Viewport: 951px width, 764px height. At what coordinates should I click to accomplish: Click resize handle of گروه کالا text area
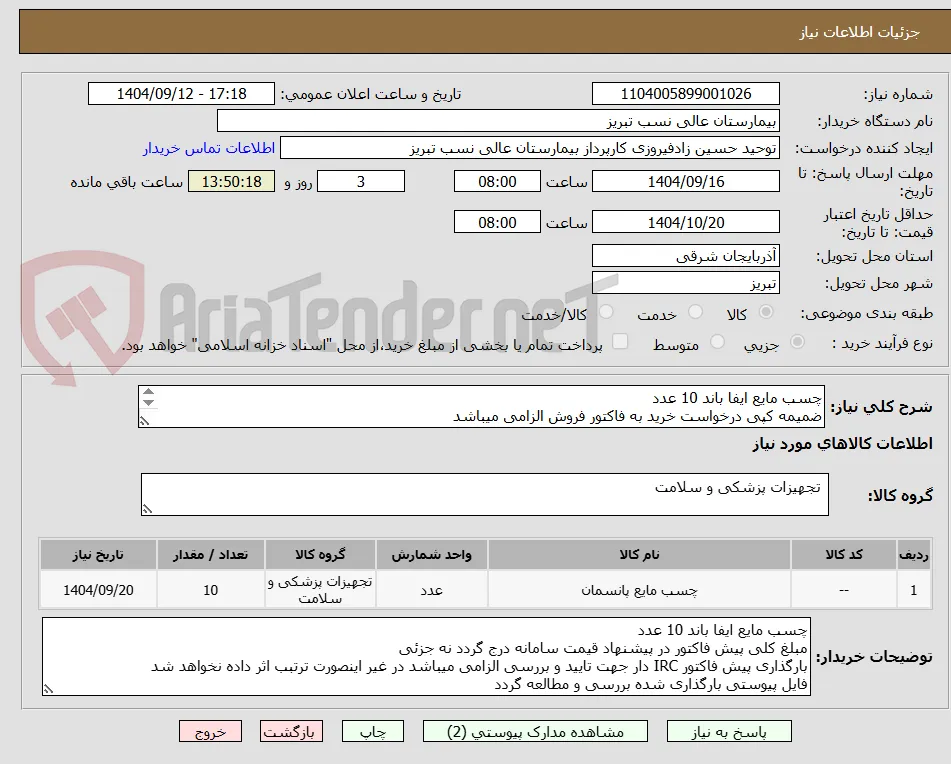[x=147, y=510]
